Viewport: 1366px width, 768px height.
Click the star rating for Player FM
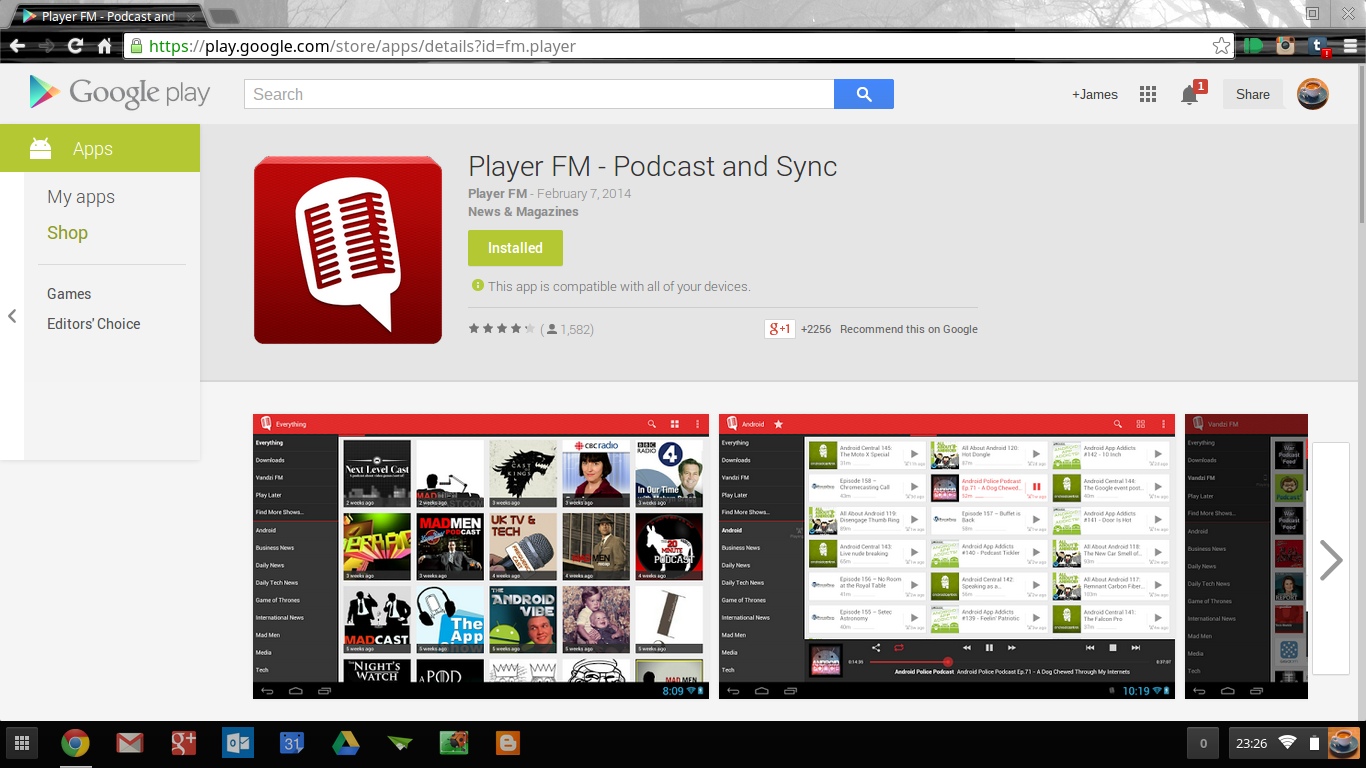click(x=502, y=329)
